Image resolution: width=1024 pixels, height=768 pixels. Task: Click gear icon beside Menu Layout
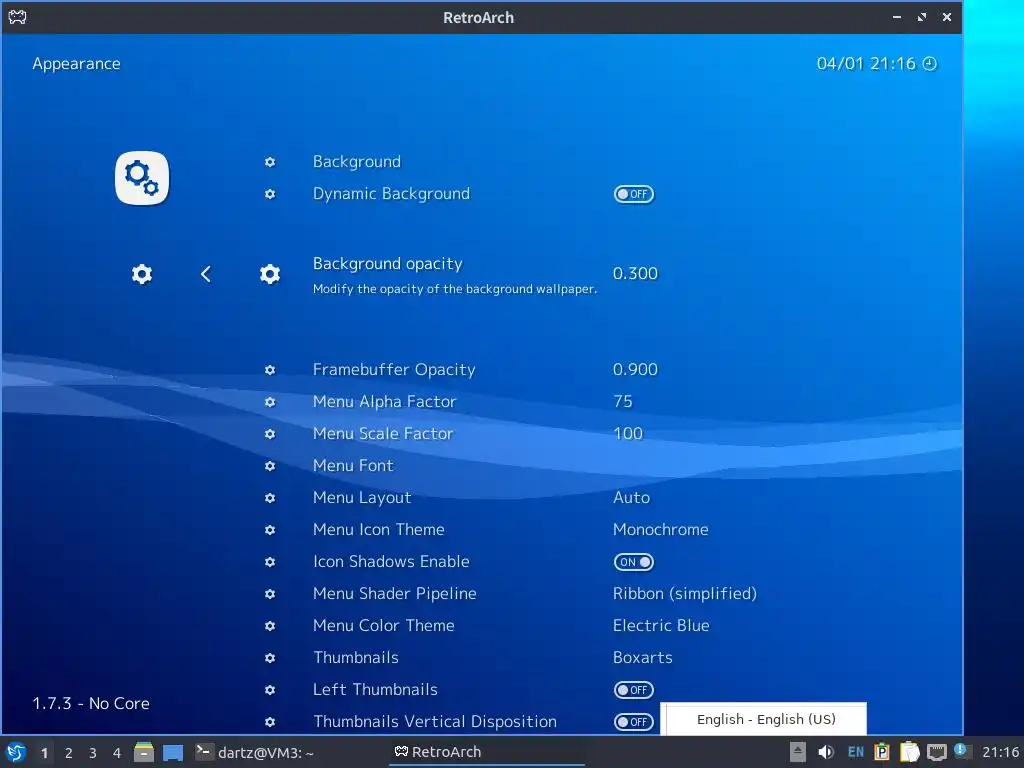[270, 498]
